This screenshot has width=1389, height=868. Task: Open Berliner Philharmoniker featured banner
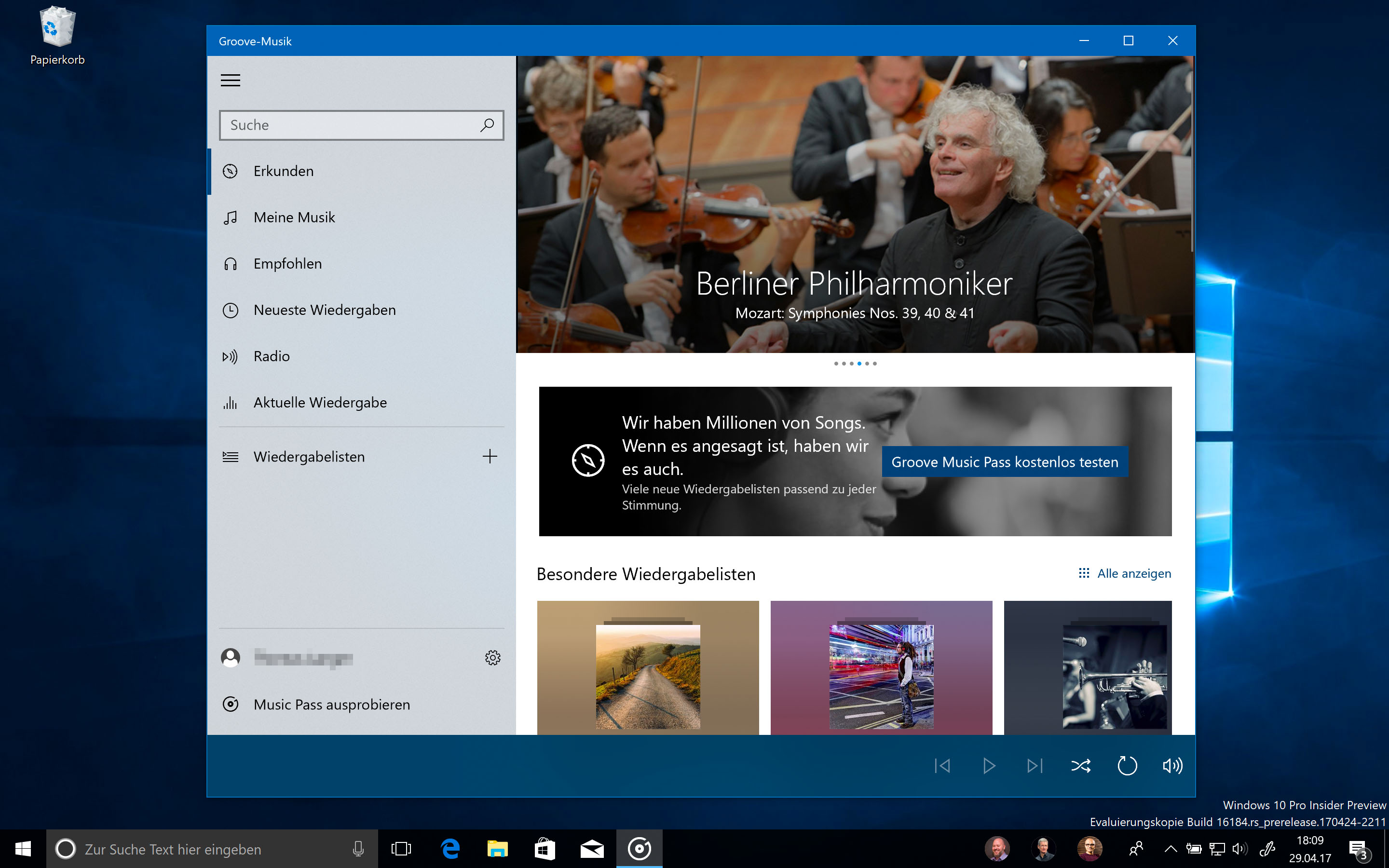[x=855, y=204]
